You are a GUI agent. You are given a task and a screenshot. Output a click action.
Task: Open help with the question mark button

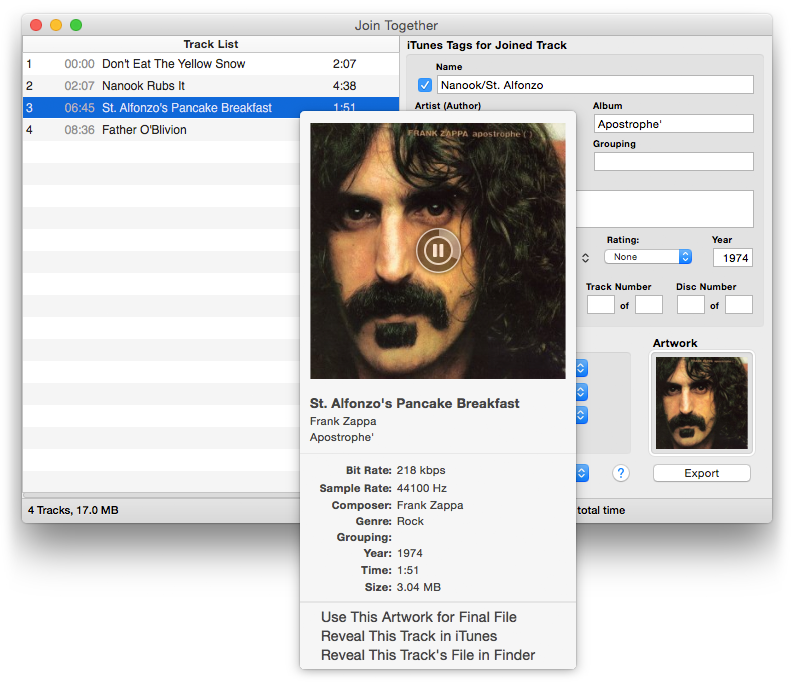[621, 473]
